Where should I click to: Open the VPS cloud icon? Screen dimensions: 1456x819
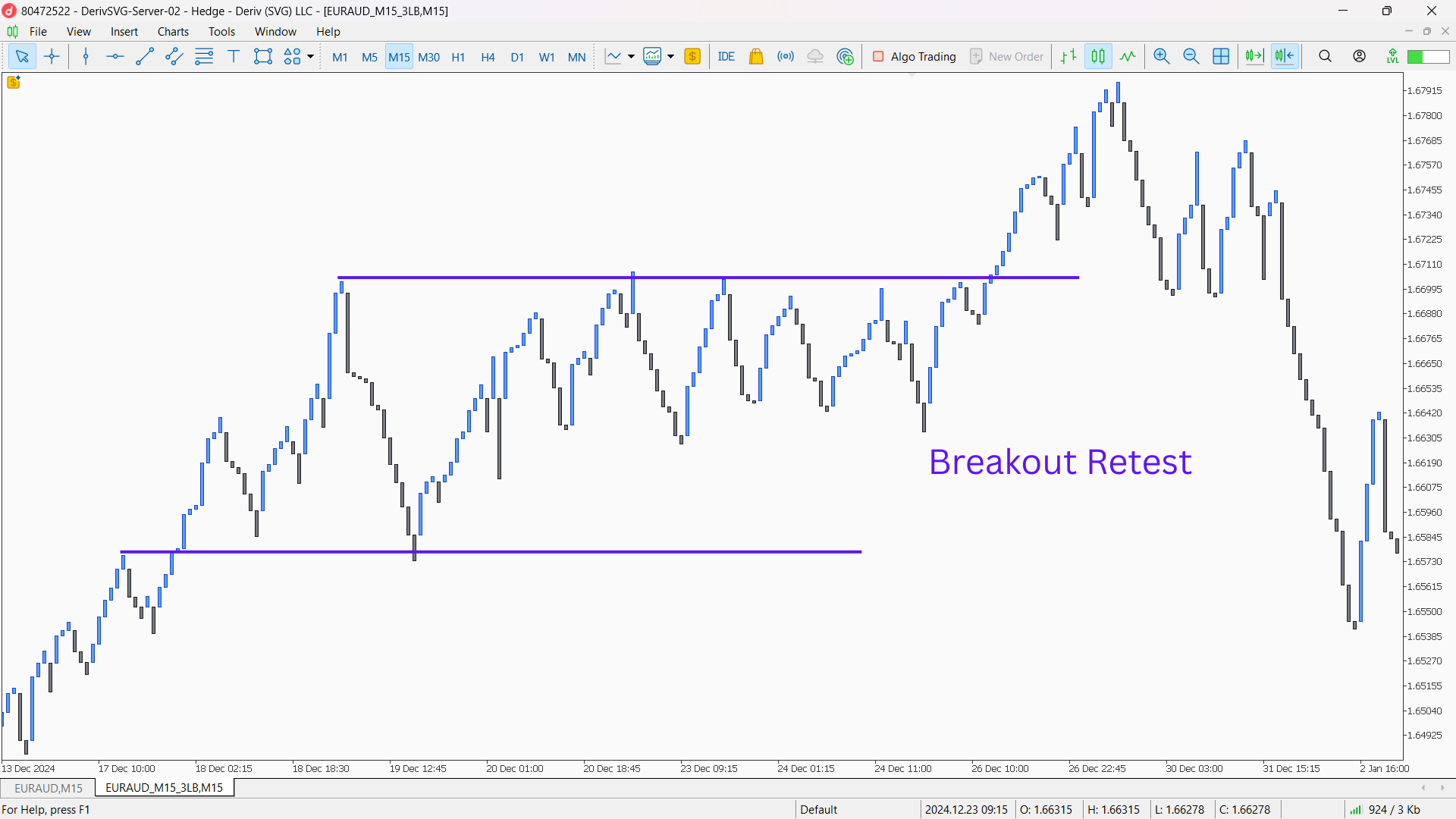815,56
